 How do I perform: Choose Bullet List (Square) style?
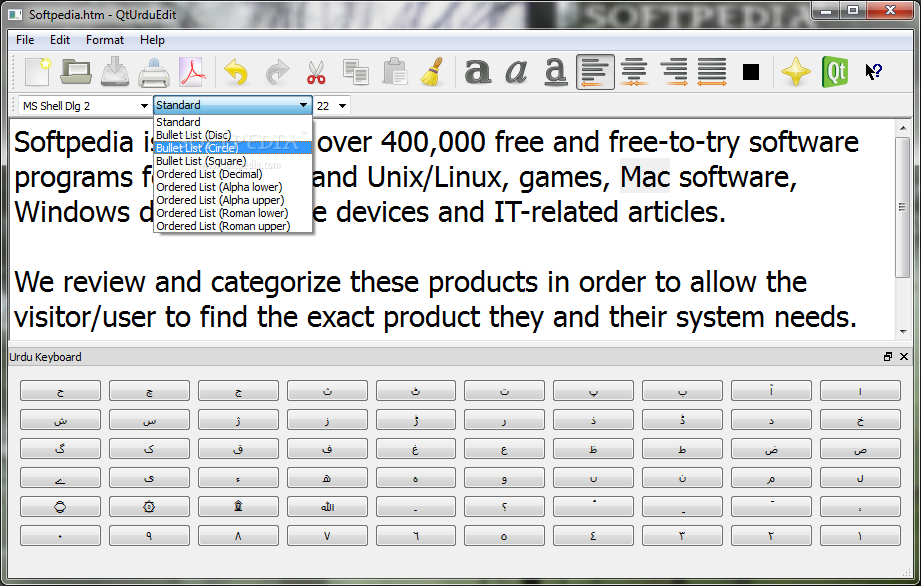coord(233,161)
